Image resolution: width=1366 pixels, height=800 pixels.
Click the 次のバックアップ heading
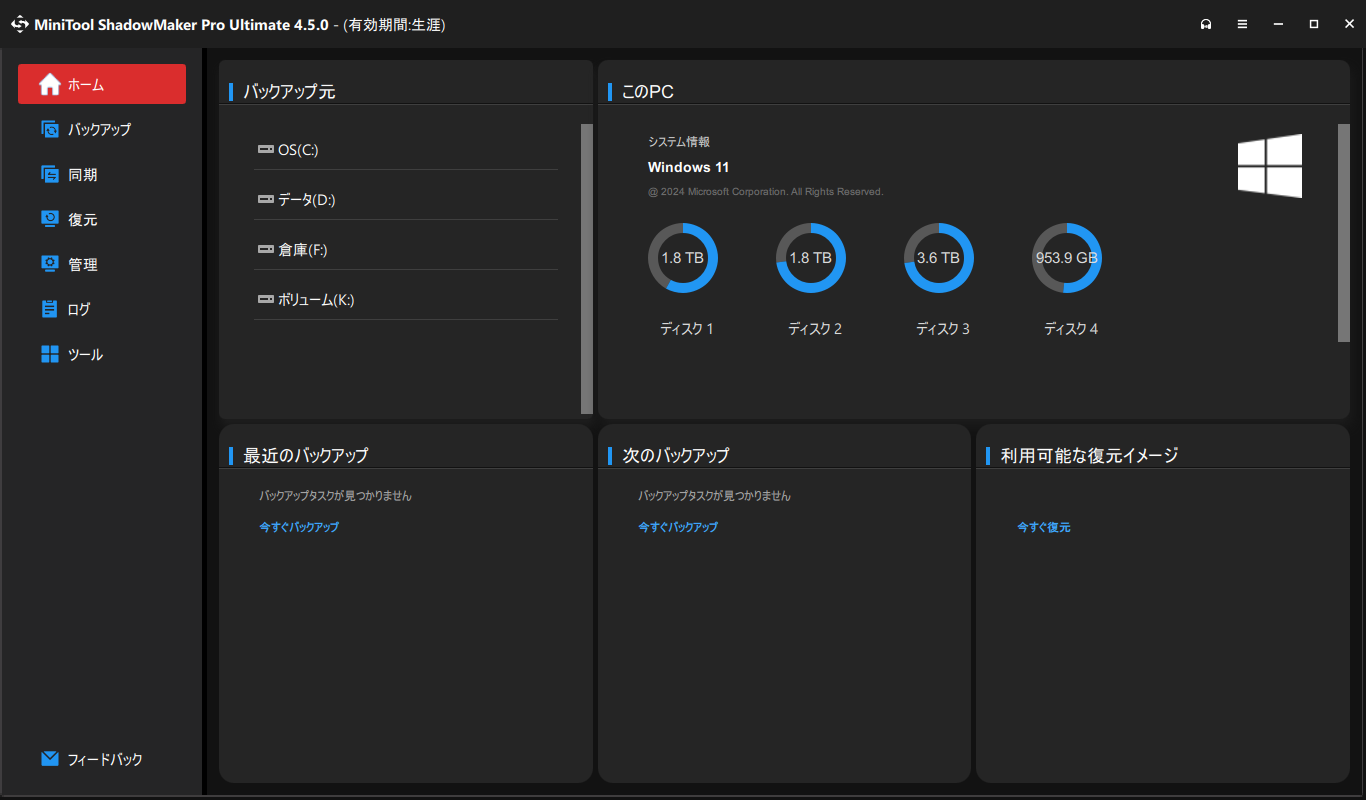point(676,456)
